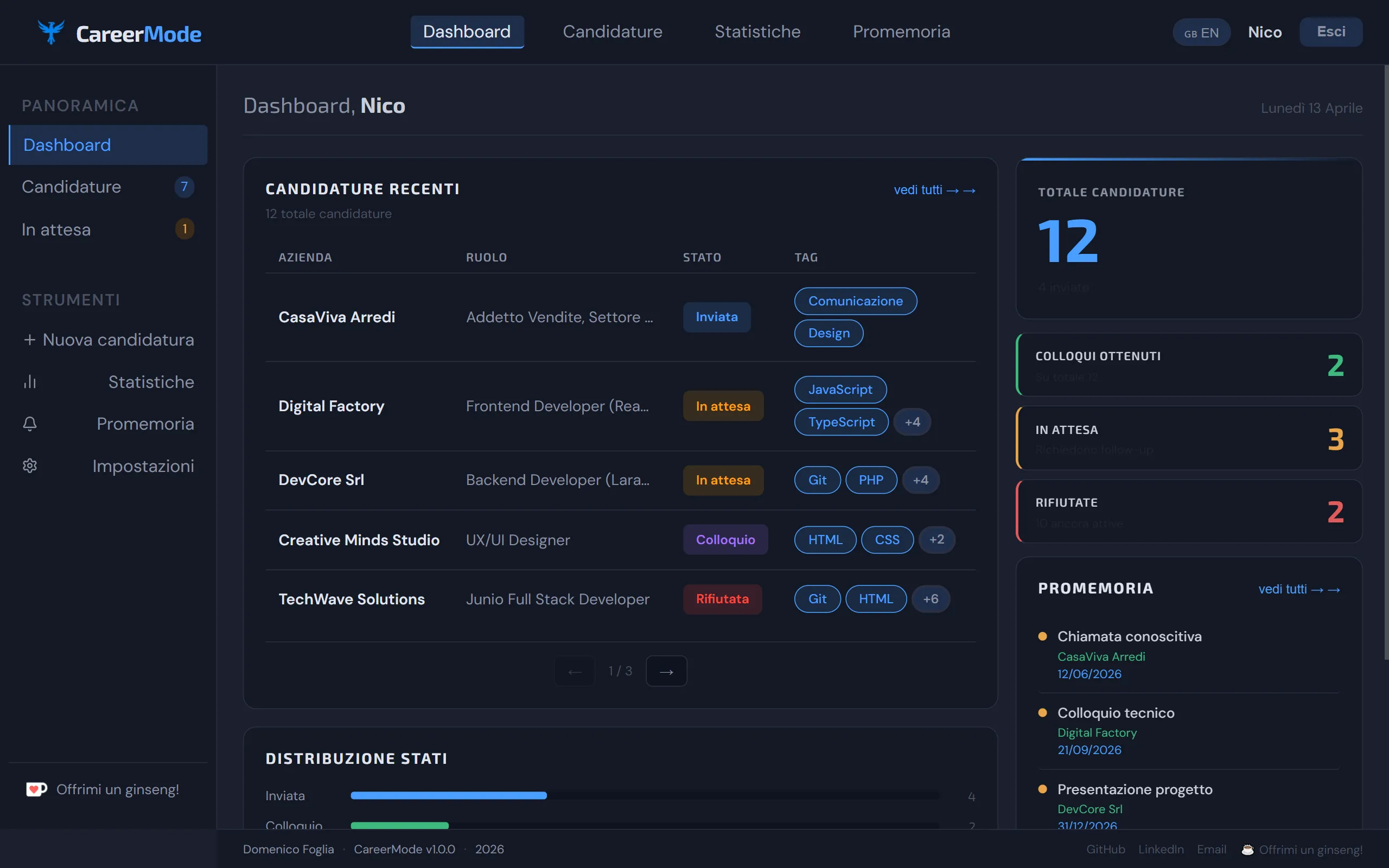Viewport: 1389px width, 868px height.
Task: Click the CareerMode phoenix logo
Action: [x=51, y=31]
